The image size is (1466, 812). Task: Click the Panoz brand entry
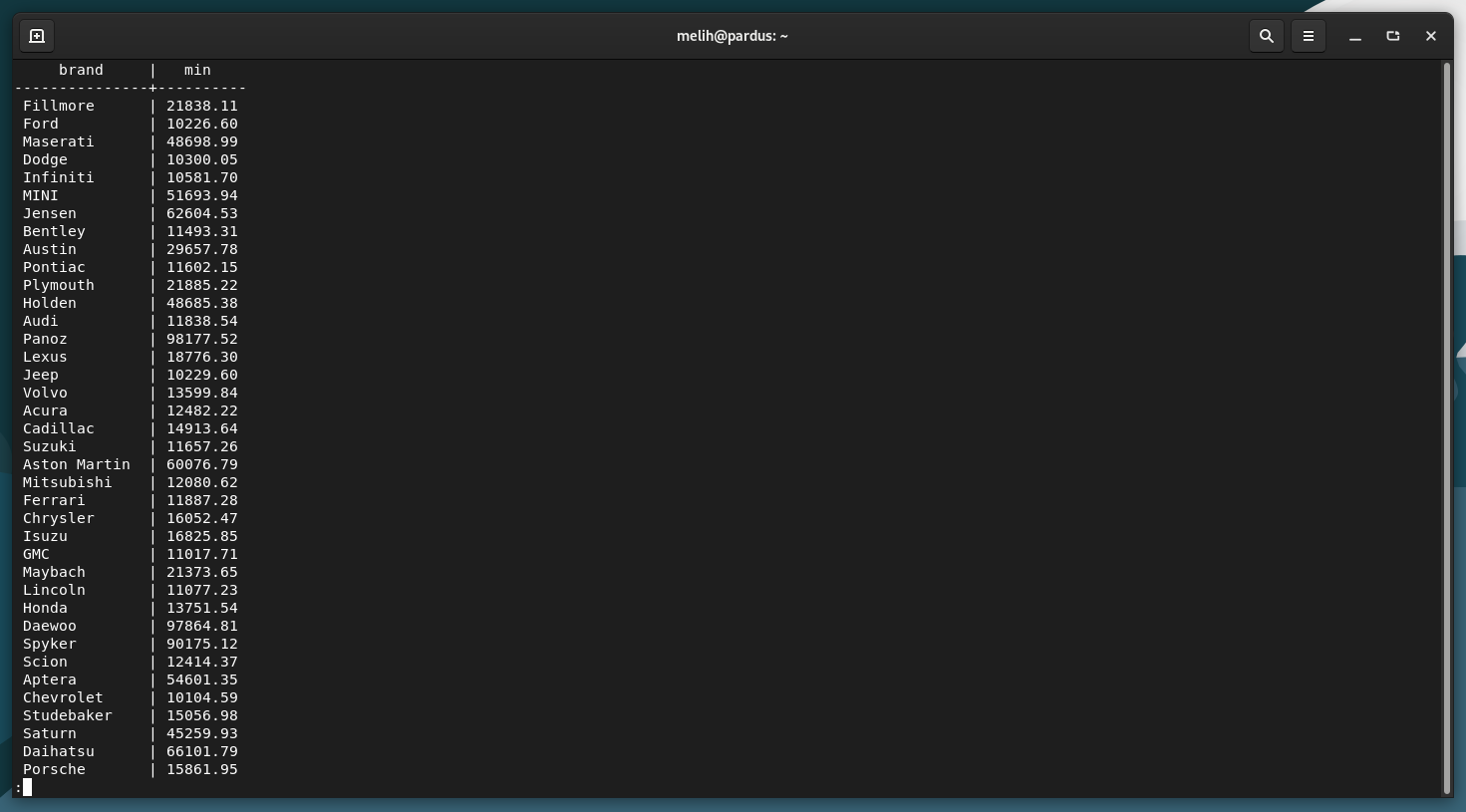click(x=45, y=339)
